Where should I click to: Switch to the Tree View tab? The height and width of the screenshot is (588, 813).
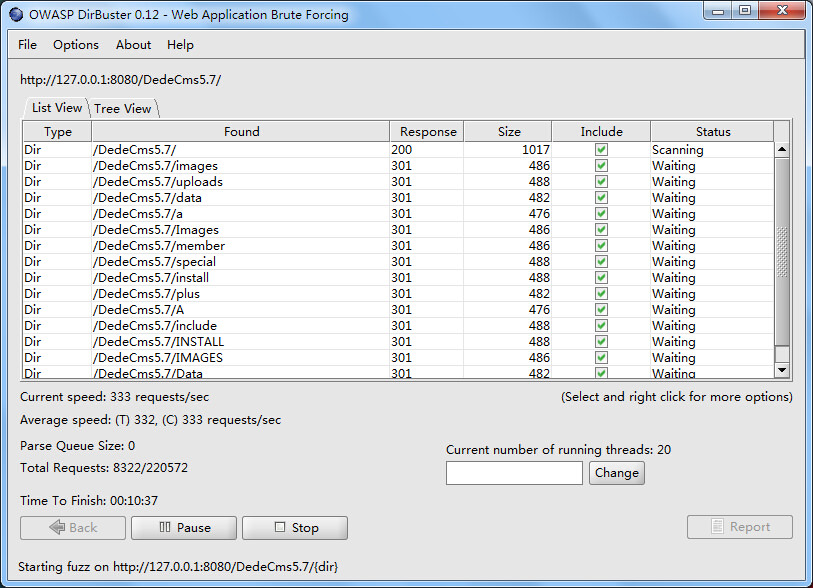122,109
